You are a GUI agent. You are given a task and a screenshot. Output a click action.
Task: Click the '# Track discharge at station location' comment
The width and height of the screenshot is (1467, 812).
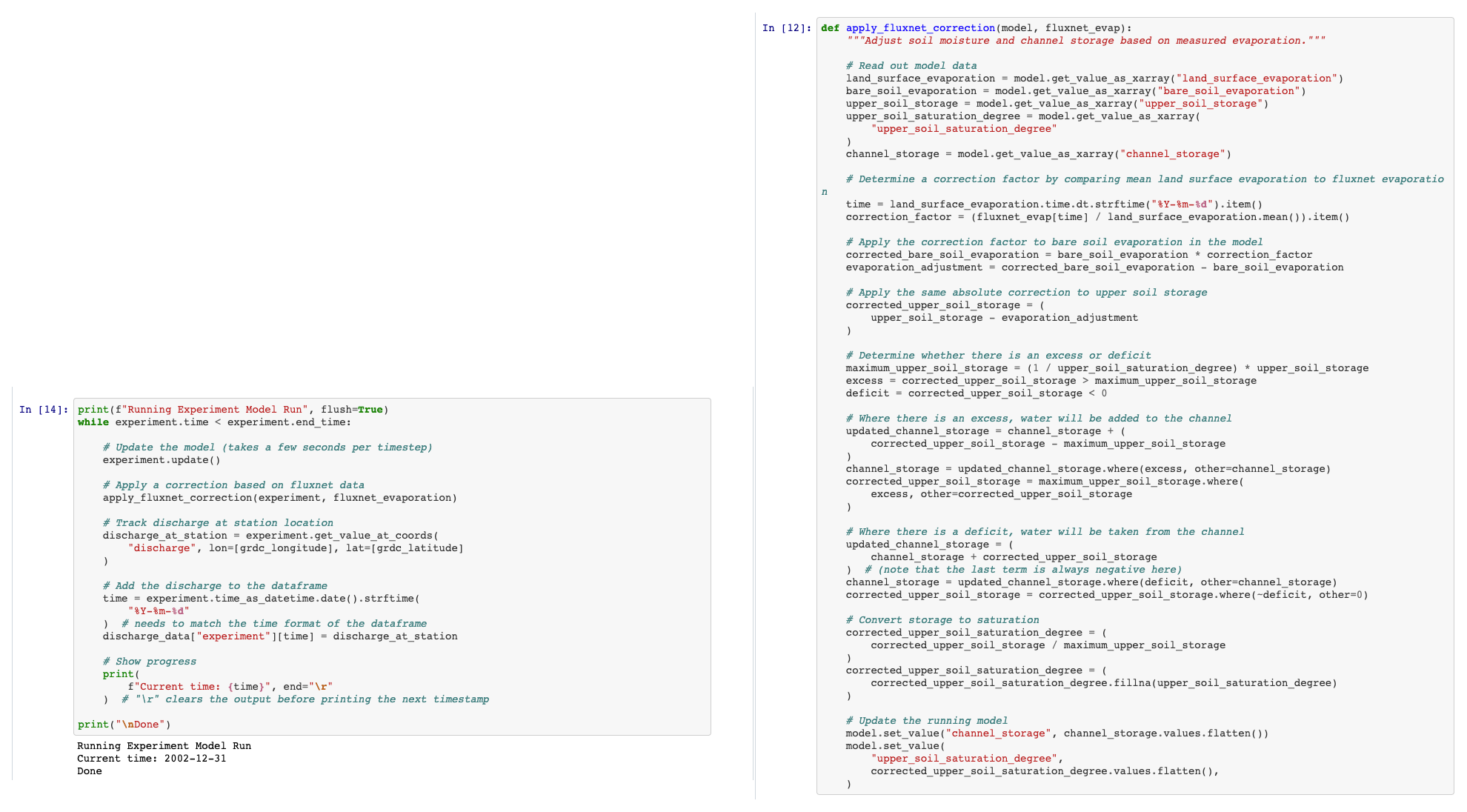(x=218, y=523)
